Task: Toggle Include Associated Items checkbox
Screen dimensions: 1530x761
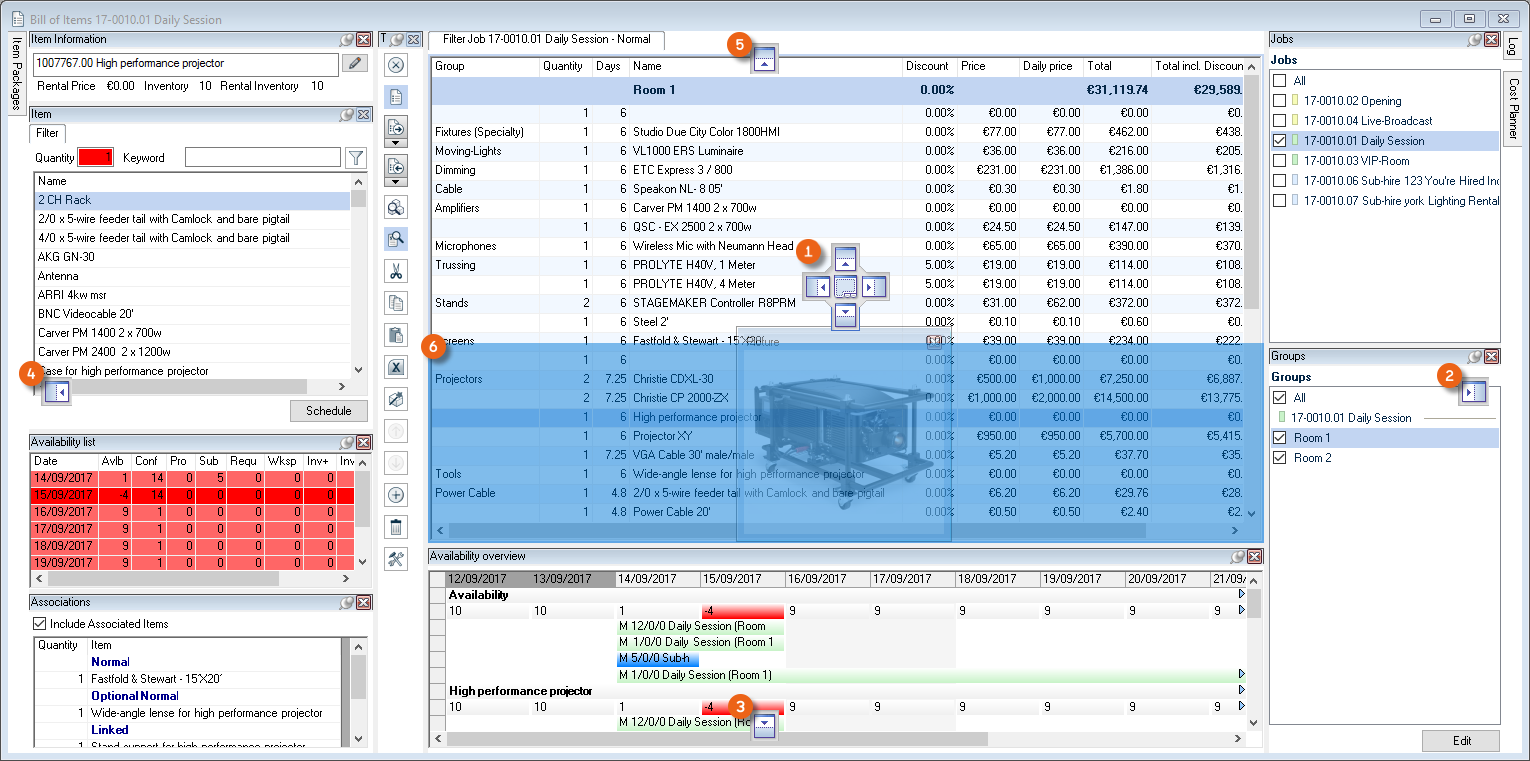Action: pos(40,624)
